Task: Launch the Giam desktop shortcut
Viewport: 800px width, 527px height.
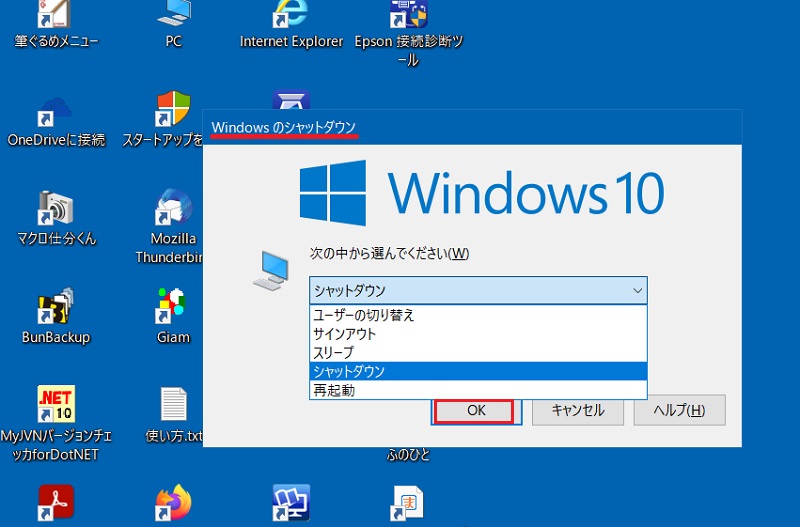Action: 172,316
